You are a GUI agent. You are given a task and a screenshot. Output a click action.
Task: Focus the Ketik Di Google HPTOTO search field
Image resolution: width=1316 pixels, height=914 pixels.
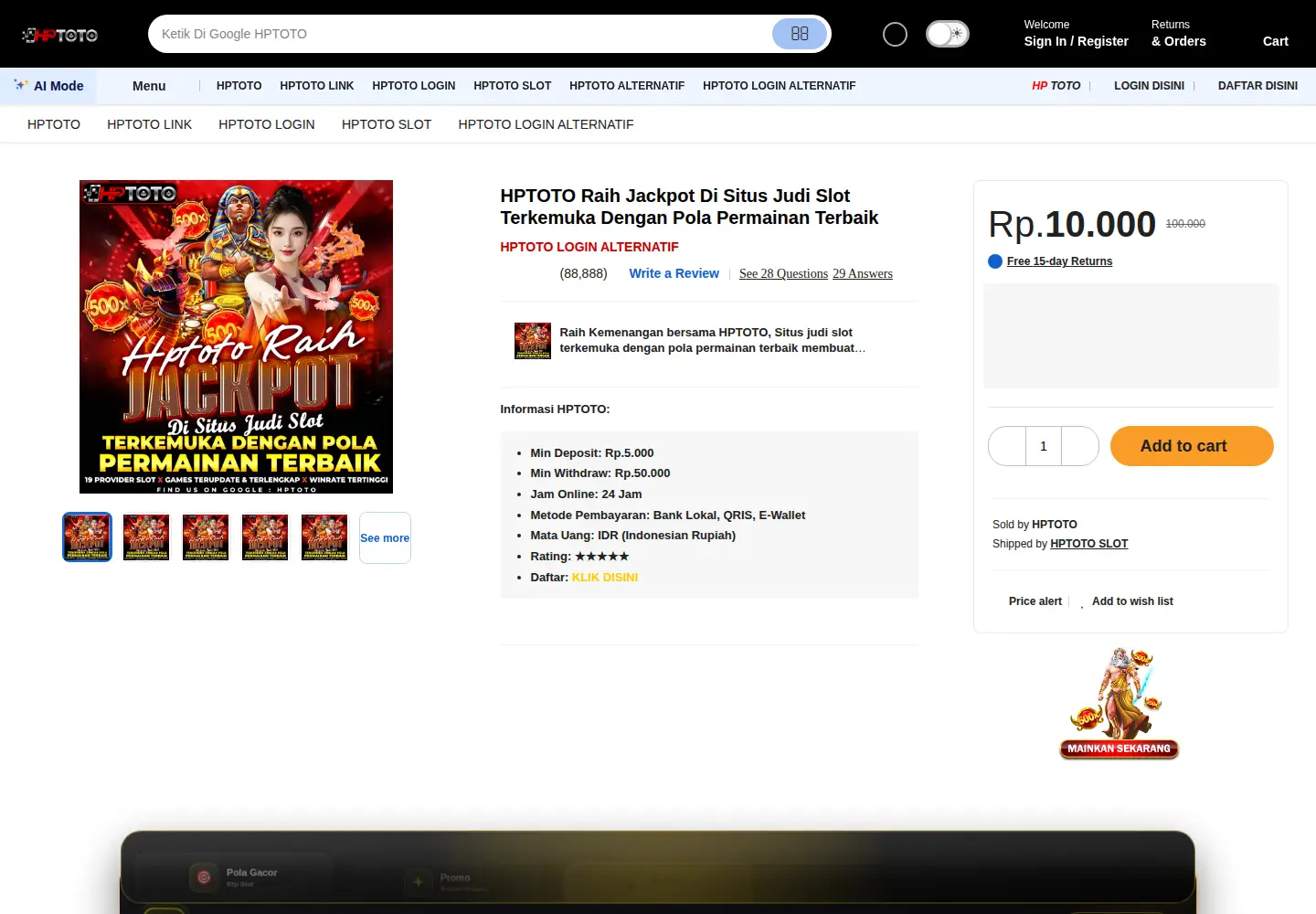point(462,34)
